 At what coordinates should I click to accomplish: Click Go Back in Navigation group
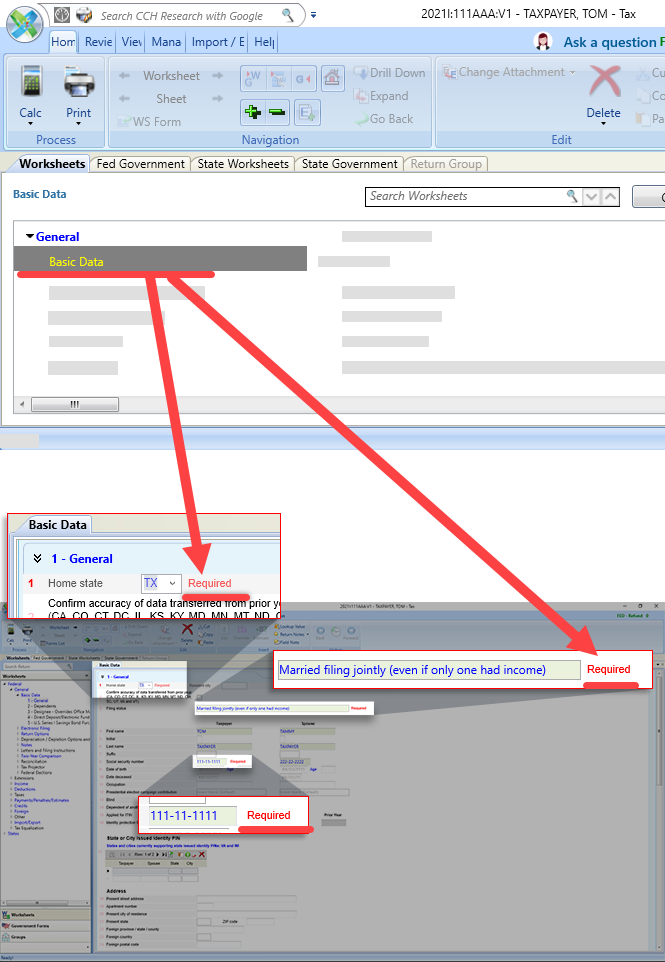coord(385,119)
